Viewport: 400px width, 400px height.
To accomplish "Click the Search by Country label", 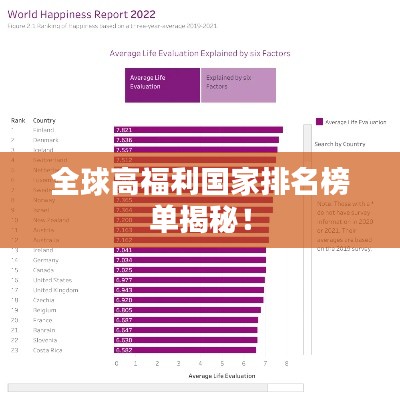I will pos(340,144).
